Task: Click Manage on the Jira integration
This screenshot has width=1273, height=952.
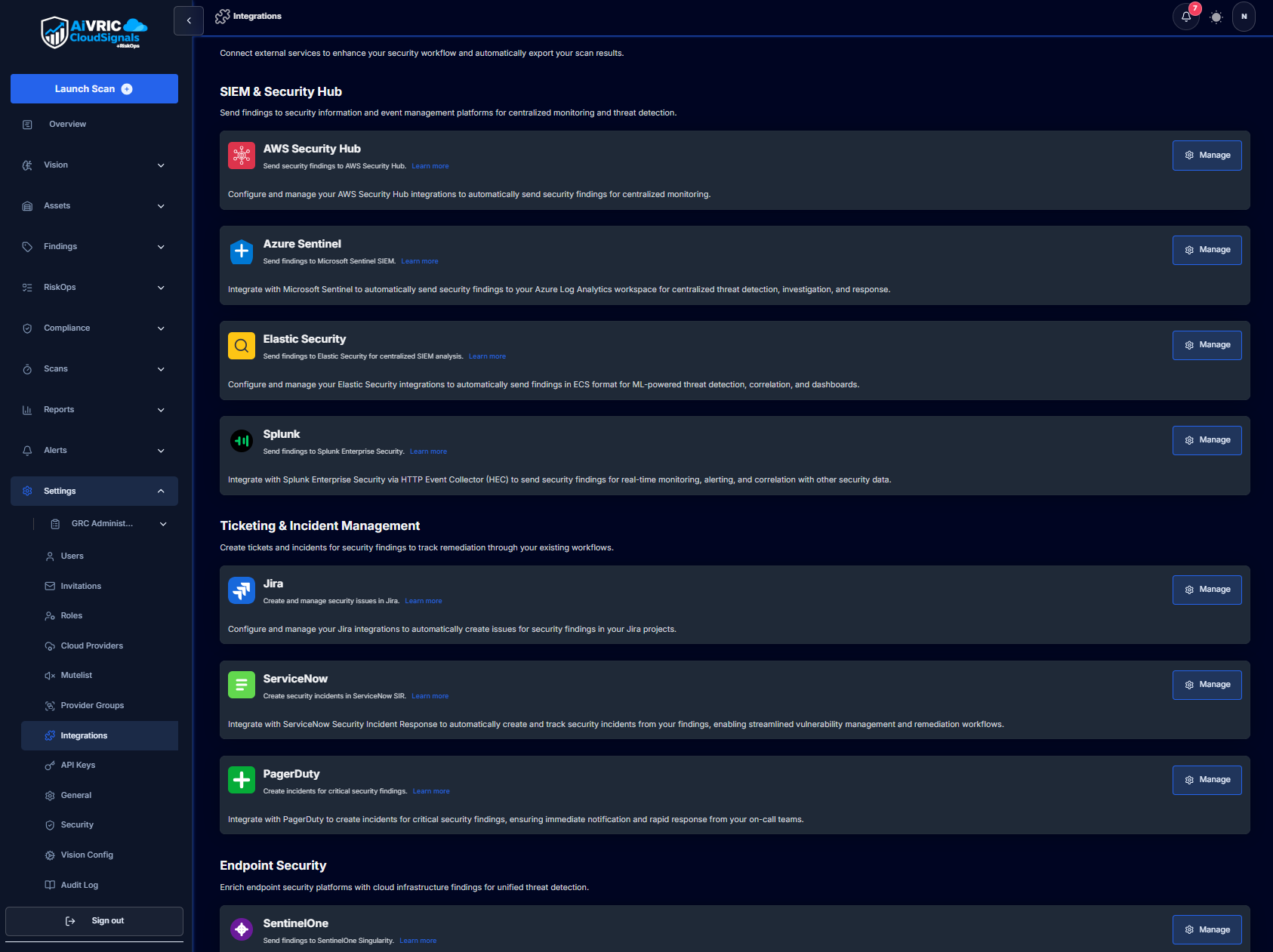Action: coord(1207,590)
